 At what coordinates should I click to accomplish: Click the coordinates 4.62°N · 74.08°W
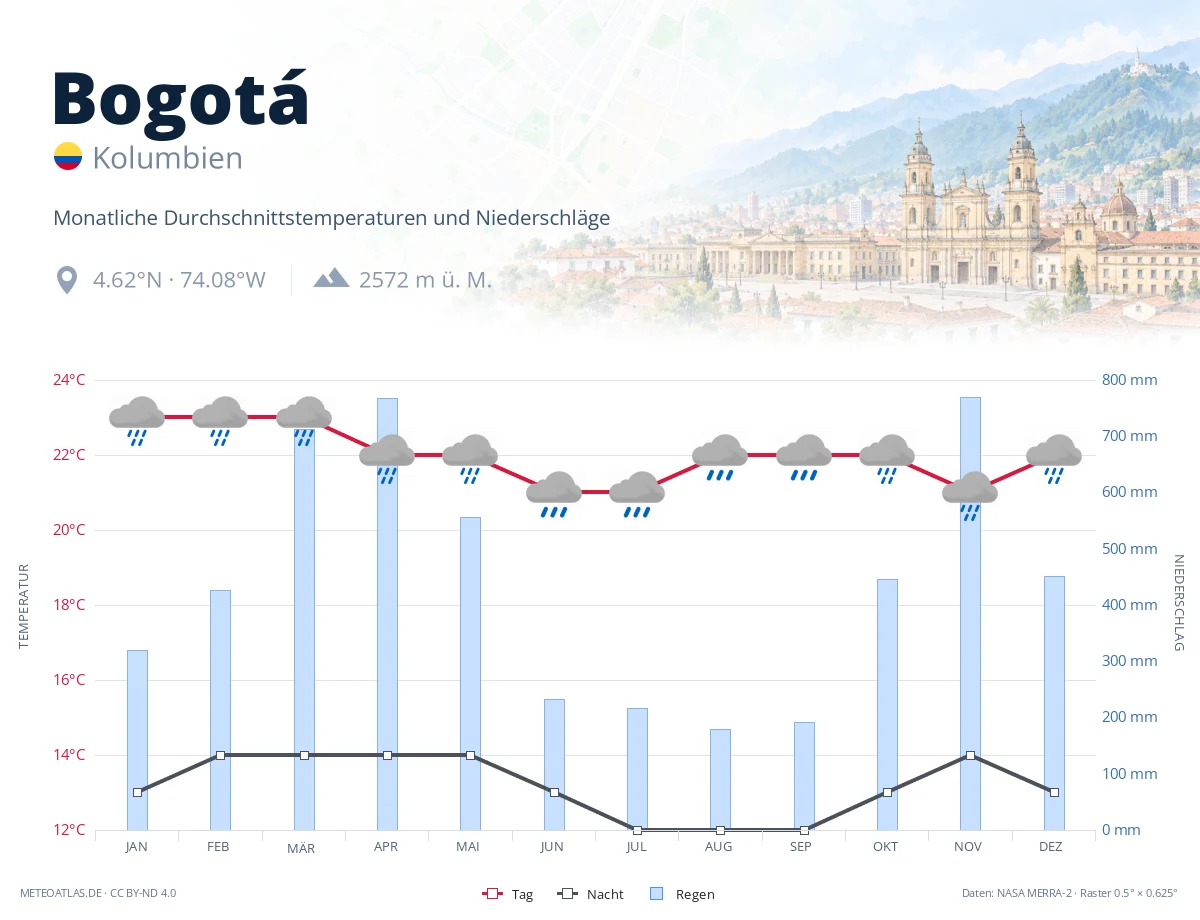pos(179,280)
